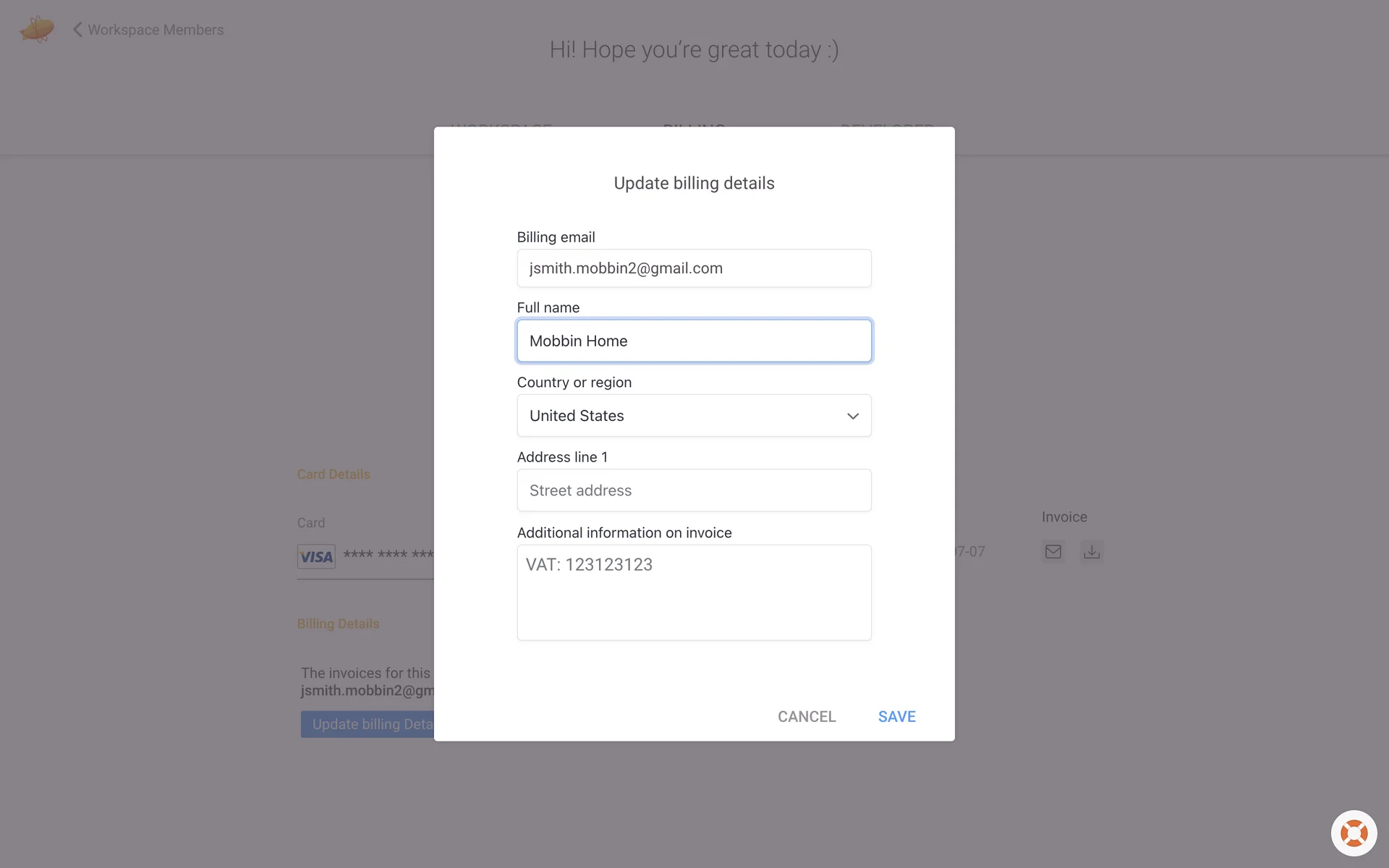Viewport: 1389px width, 868px height.
Task: Click into the Full name field
Action: pos(694,341)
